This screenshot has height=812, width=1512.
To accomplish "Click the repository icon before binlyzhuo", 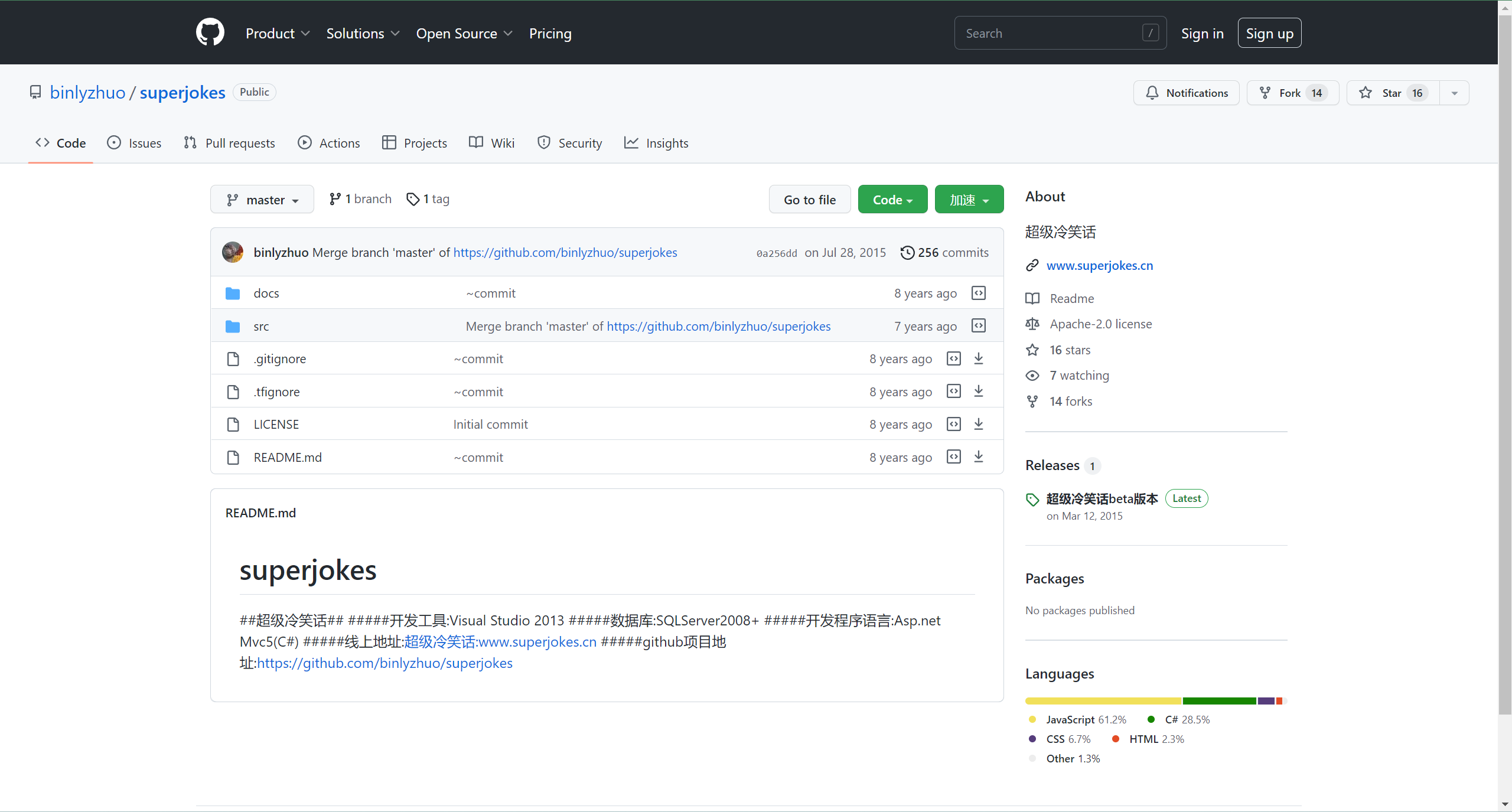I will pyautogui.click(x=35, y=92).
